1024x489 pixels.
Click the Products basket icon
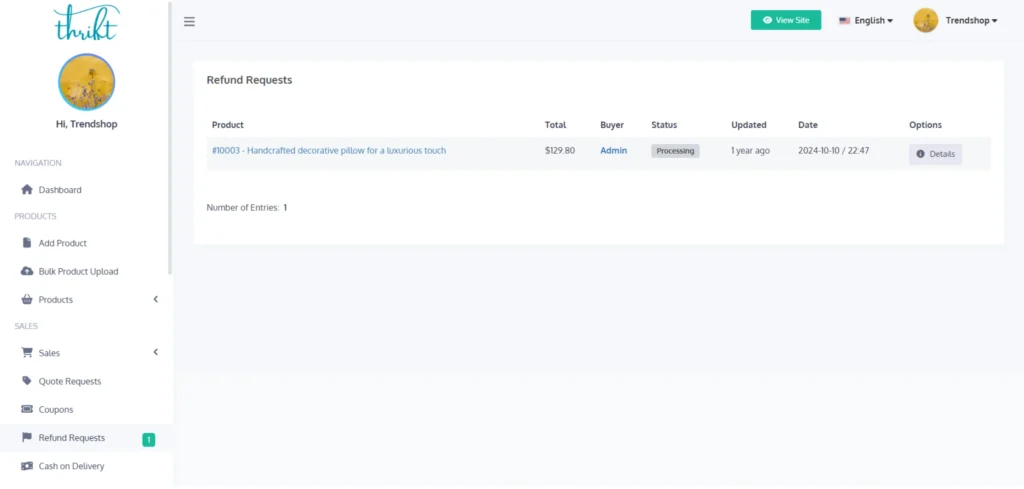click(27, 300)
